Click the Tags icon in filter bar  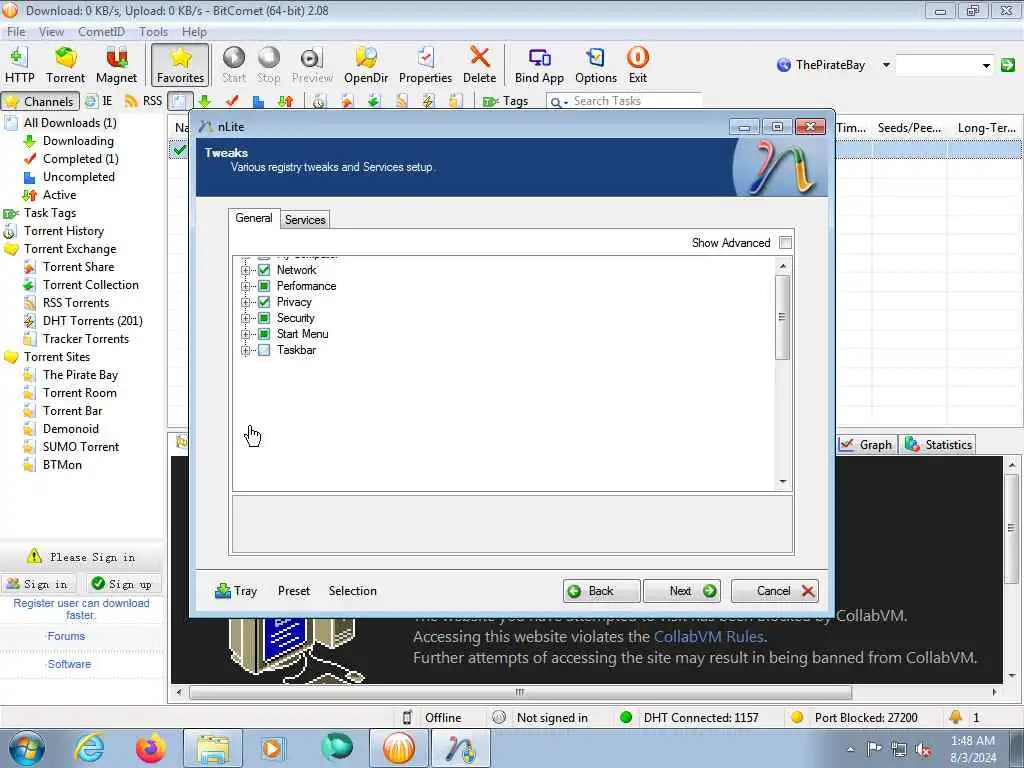490,101
